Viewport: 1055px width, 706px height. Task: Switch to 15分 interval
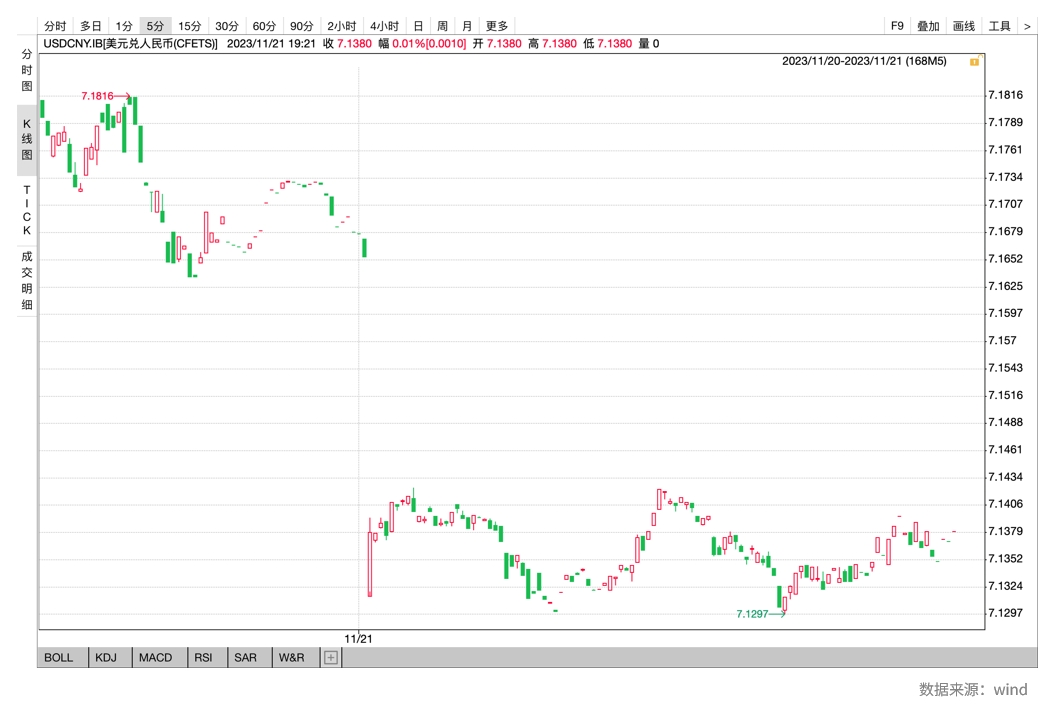pyautogui.click(x=190, y=26)
